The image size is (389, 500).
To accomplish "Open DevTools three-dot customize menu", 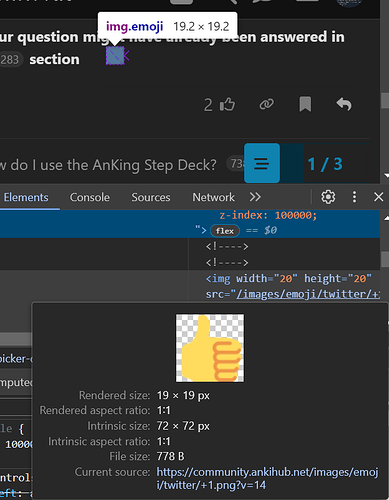I will (x=354, y=197).
